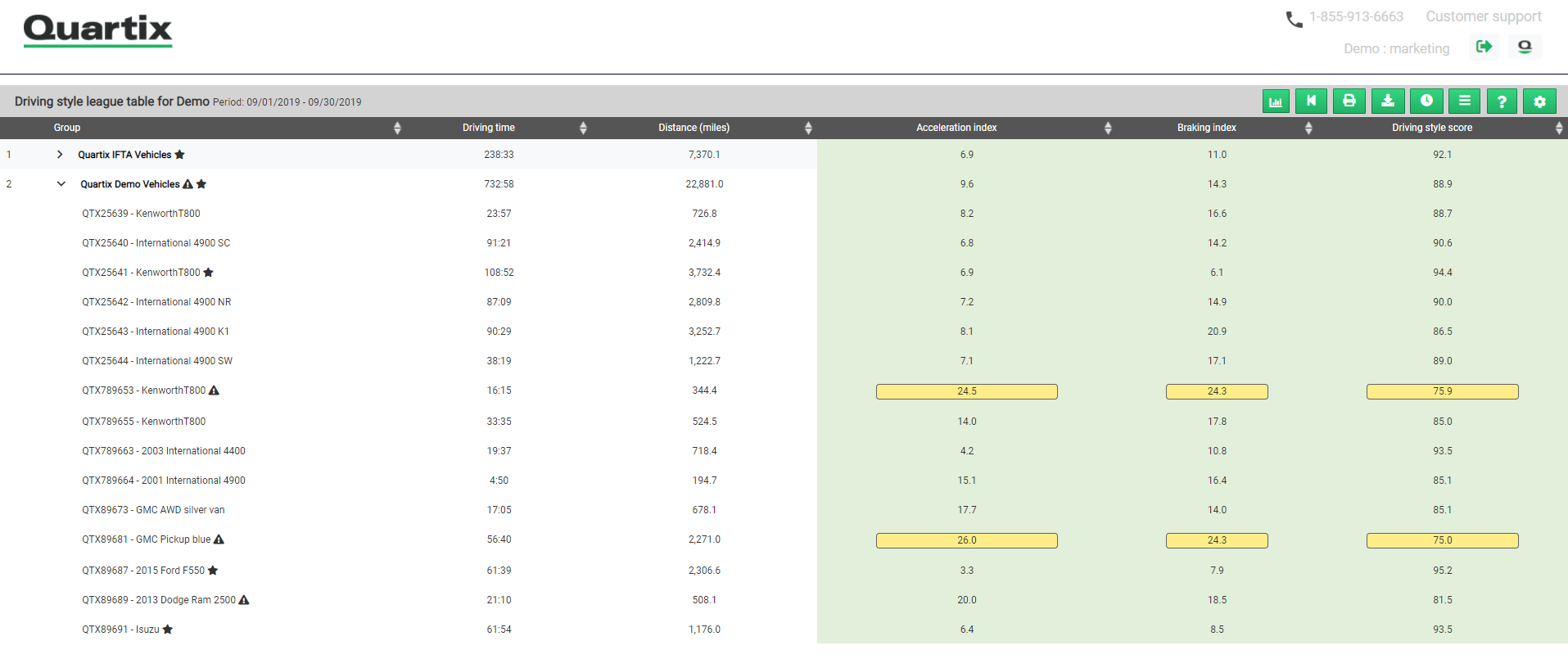Click highlighted acceleration index 26.0
Viewport: 1568px width, 659px height.
pos(967,540)
